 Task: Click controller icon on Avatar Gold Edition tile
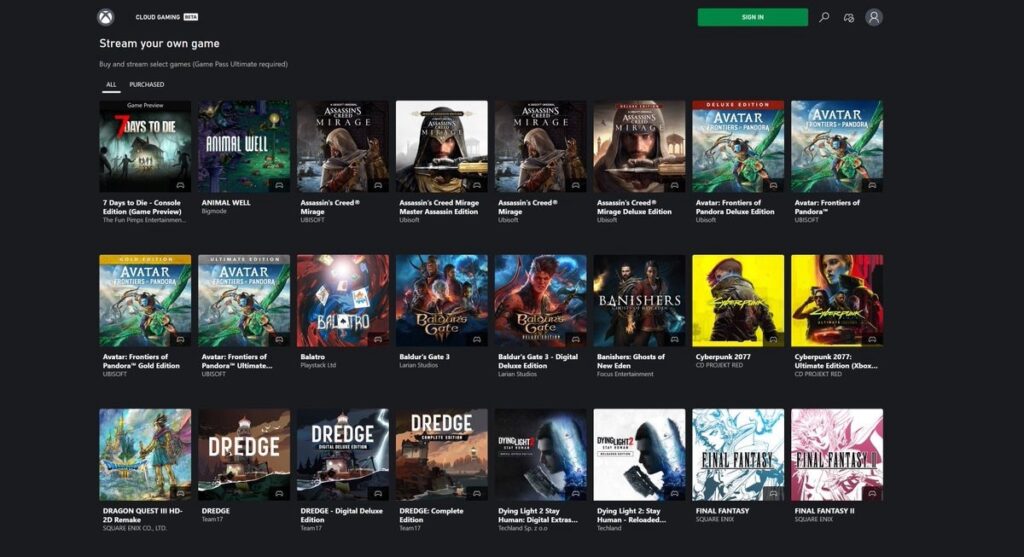coord(180,340)
